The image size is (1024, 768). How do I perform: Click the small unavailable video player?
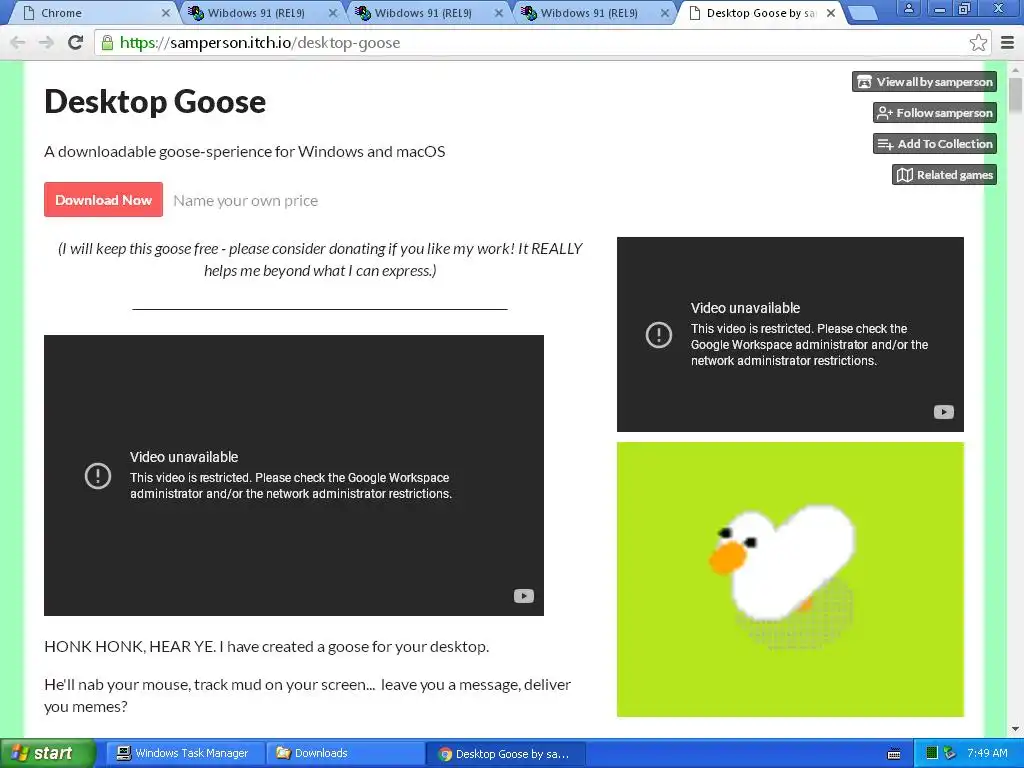pos(790,334)
